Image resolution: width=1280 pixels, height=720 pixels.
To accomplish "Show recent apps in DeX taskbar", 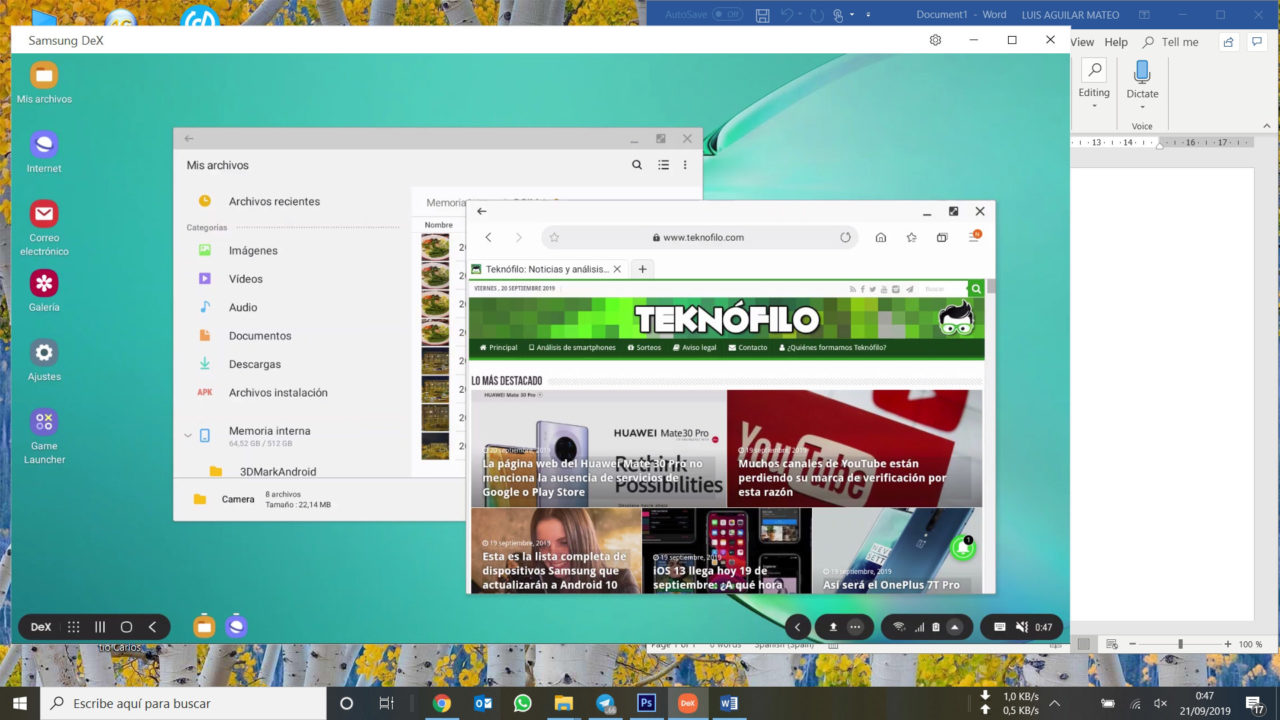I will click(x=100, y=627).
